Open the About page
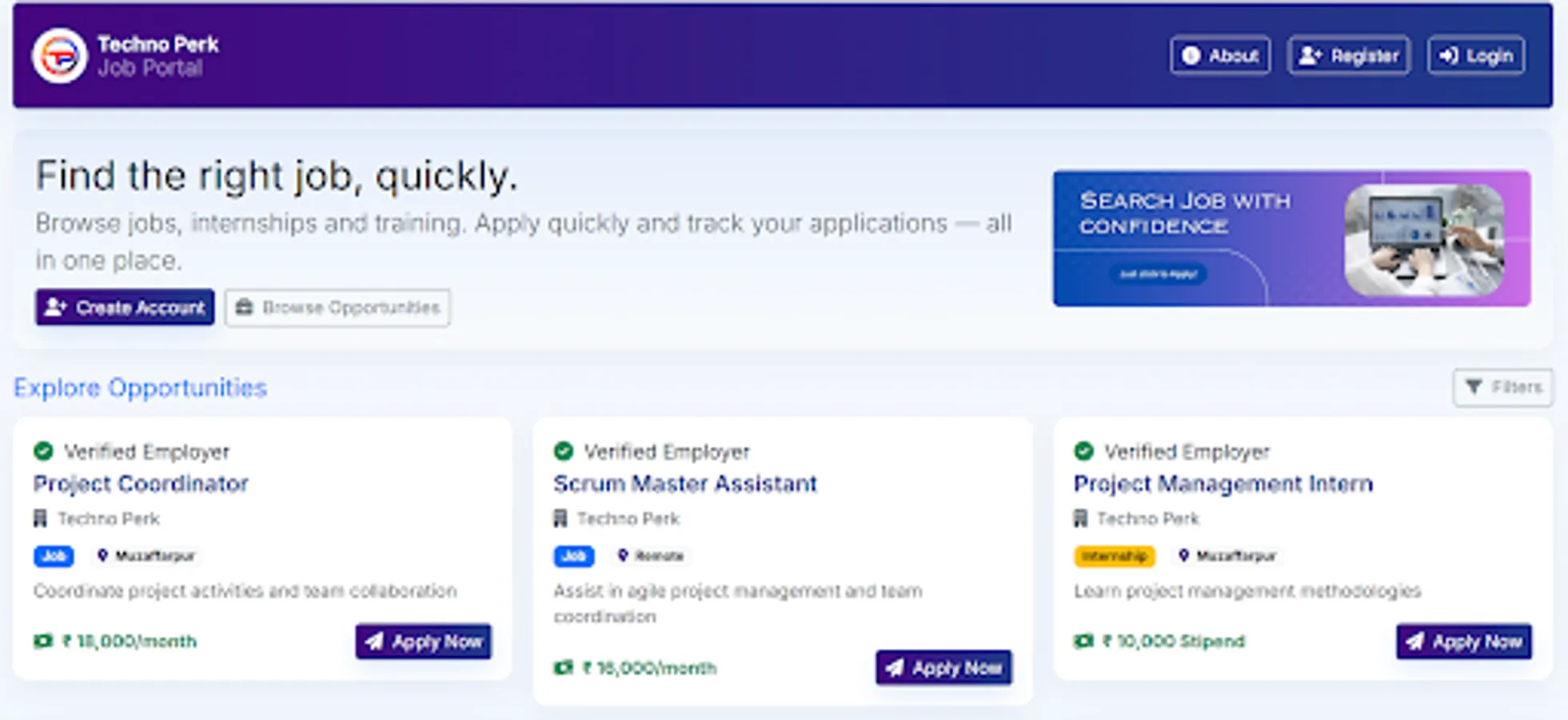This screenshot has height=720, width=1568. click(1220, 56)
